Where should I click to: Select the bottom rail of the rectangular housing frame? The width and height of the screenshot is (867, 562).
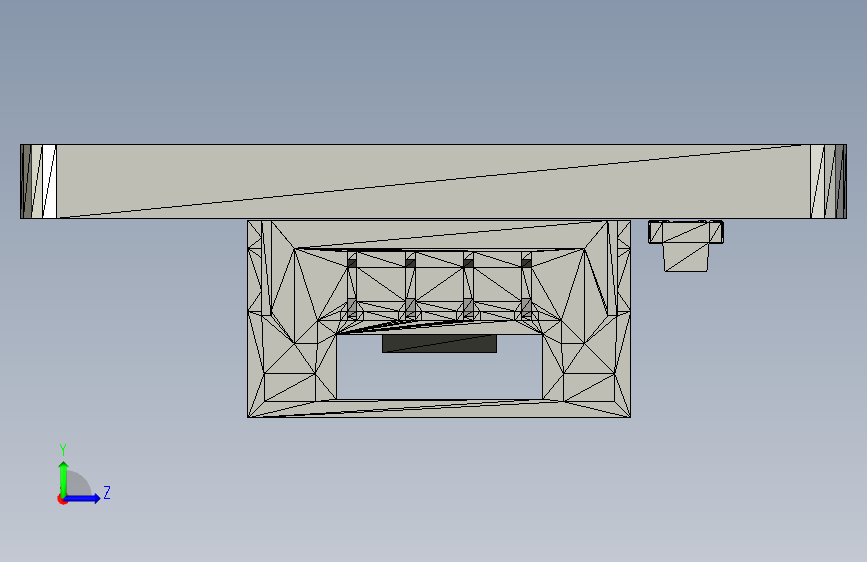click(x=439, y=408)
